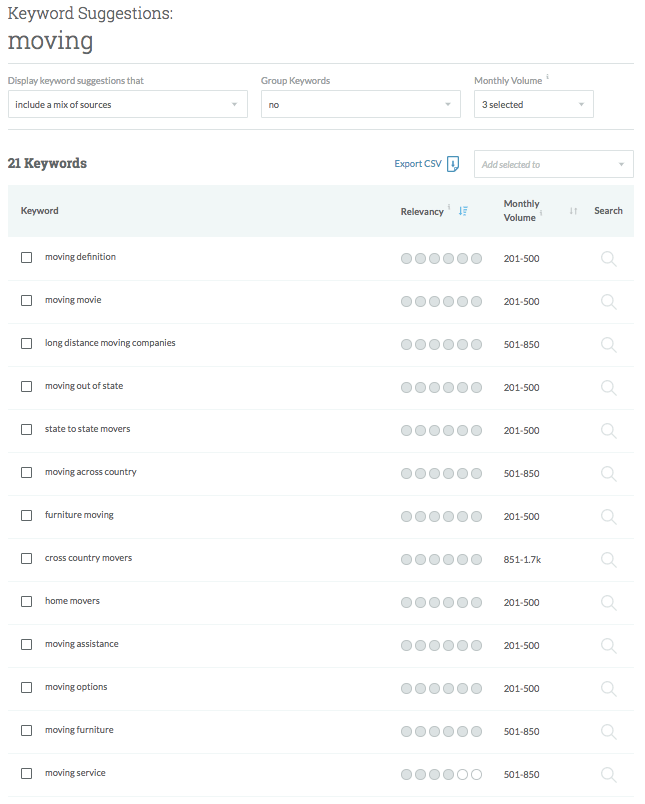Image resolution: width=645 pixels, height=804 pixels.
Task: Click the Search column header
Action: 608,211
